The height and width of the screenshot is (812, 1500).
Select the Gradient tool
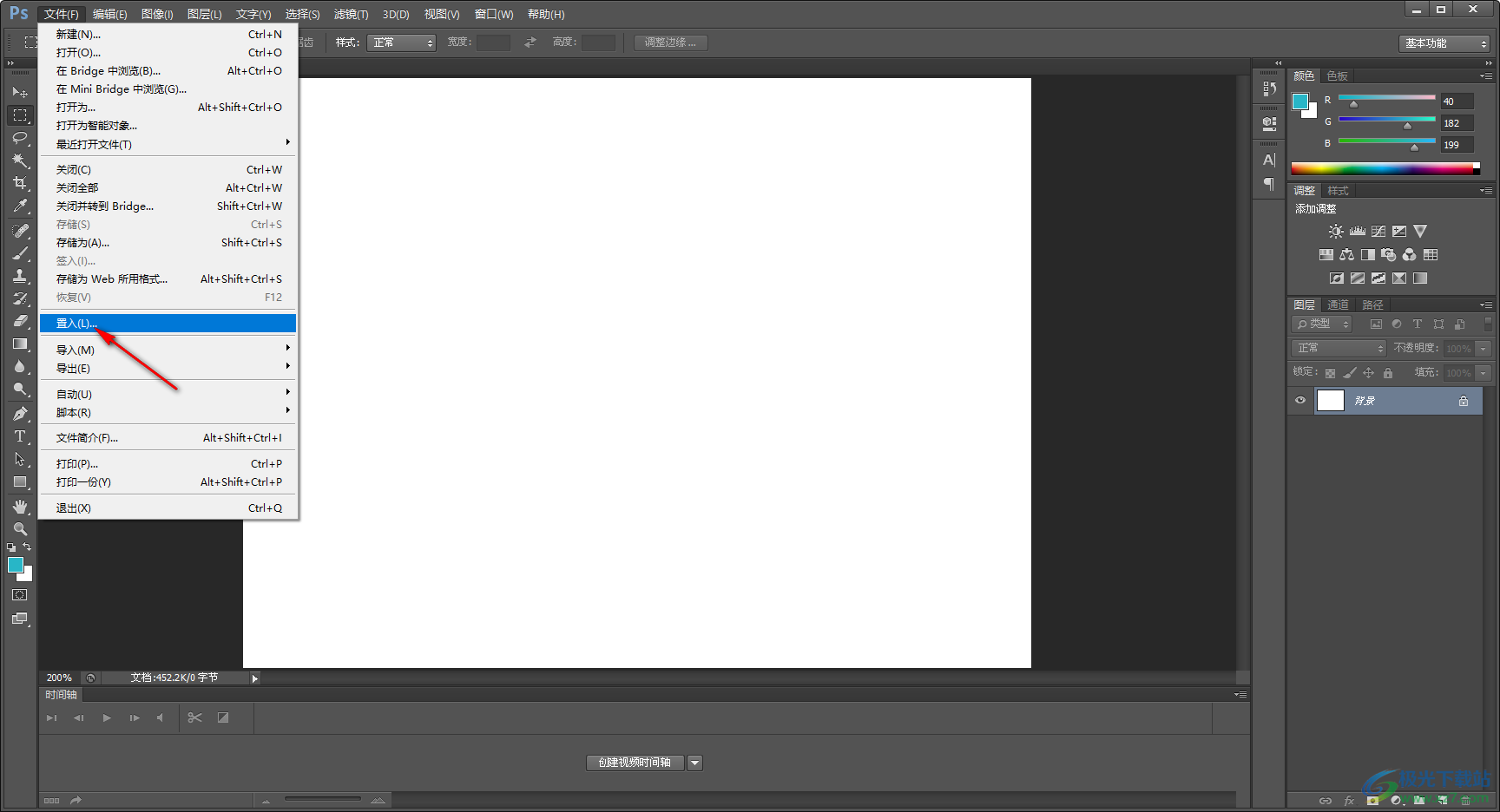click(20, 344)
